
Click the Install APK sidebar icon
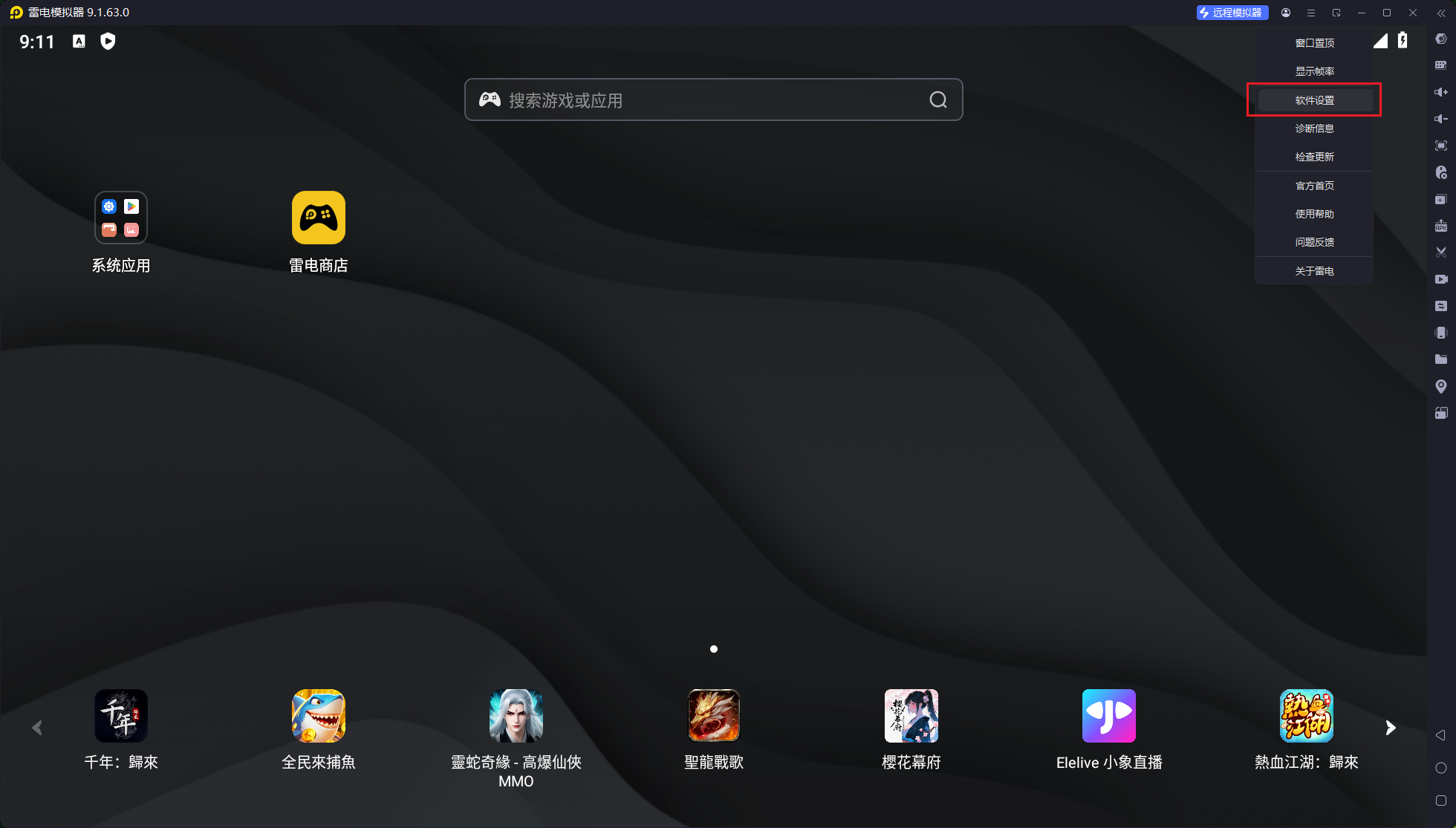point(1440,226)
